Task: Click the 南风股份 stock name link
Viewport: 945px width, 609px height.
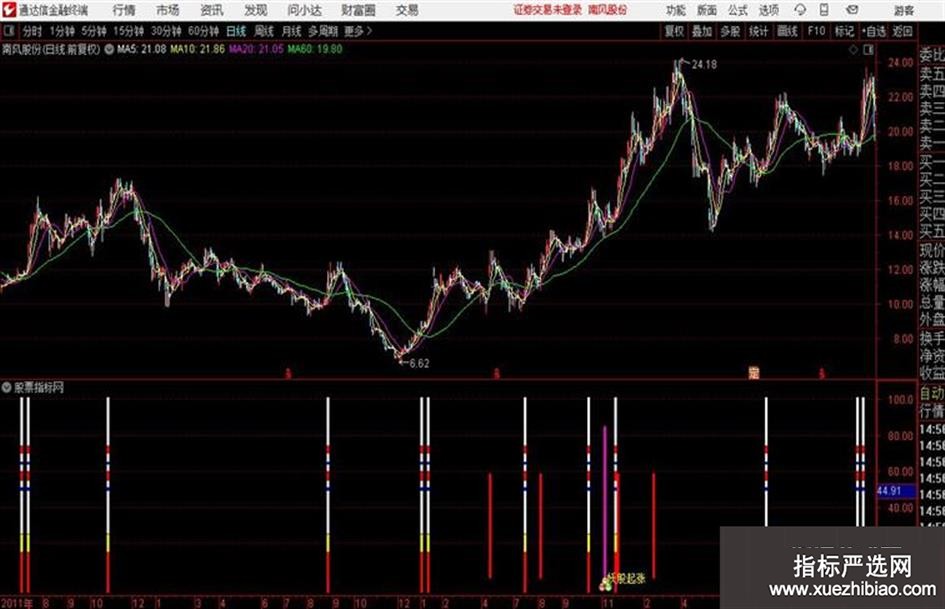Action: pos(608,10)
